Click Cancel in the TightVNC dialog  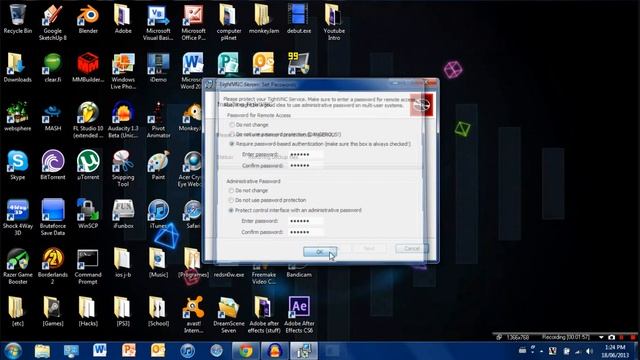tap(412, 249)
